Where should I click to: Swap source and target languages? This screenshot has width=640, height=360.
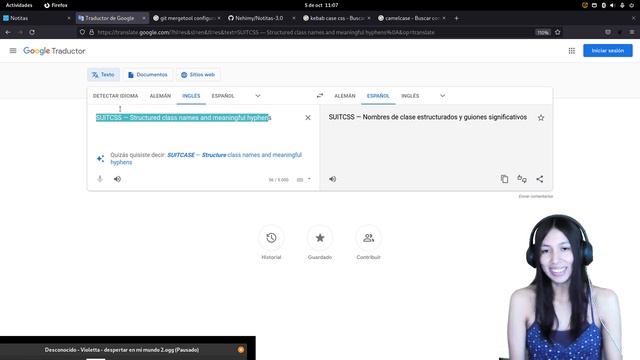pyautogui.click(x=320, y=96)
